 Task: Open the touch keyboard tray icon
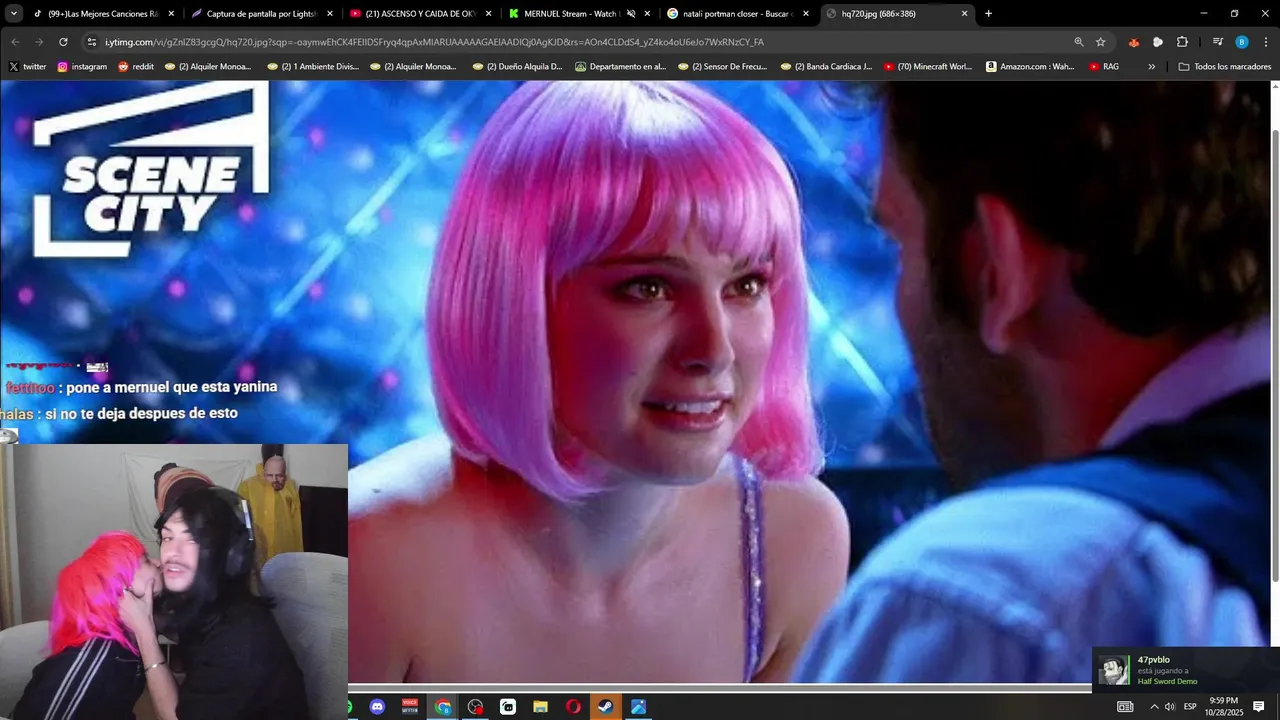1125,707
